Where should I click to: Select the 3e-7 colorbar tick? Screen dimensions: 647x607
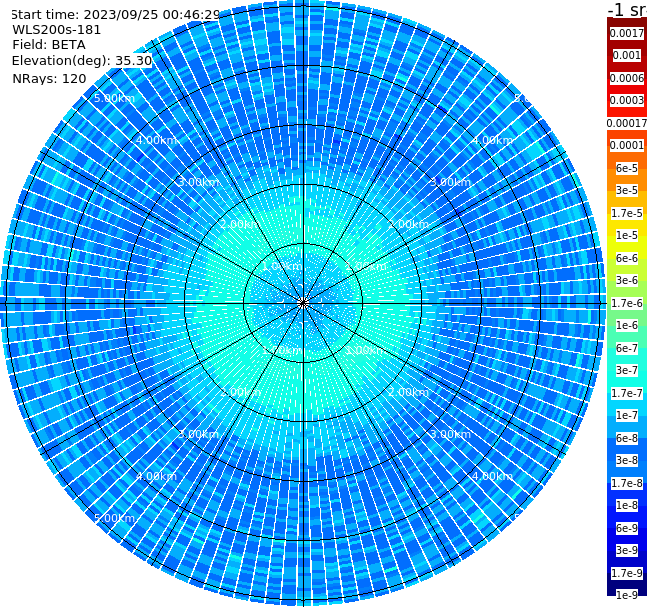(x=627, y=370)
